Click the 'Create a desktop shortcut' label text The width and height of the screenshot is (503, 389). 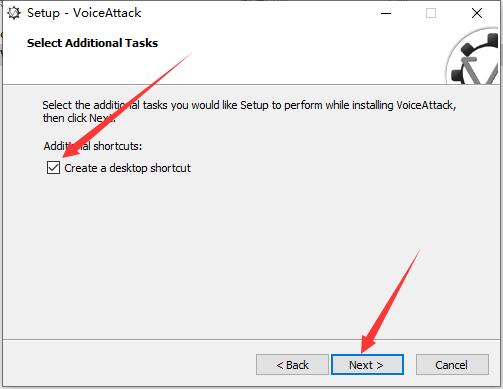click(x=127, y=168)
